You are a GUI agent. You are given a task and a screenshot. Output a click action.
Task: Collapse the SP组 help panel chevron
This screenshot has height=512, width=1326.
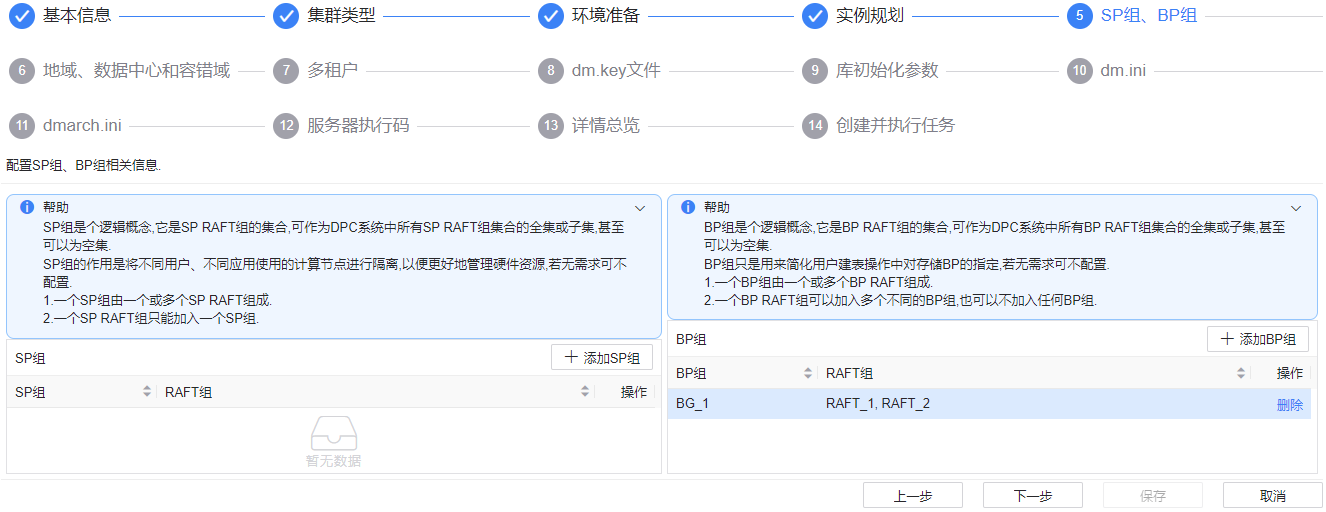coord(640,208)
